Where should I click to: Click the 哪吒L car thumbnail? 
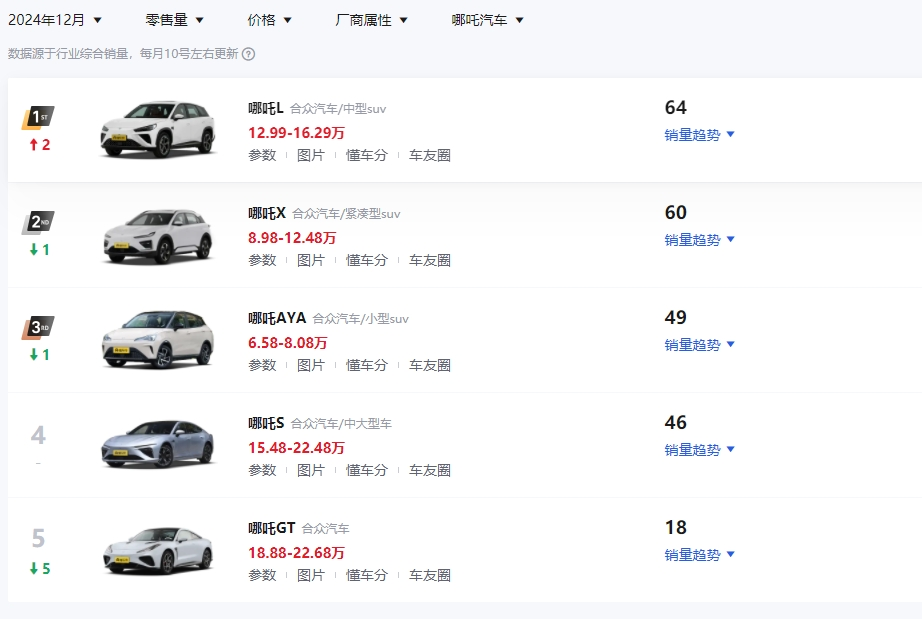[158, 130]
